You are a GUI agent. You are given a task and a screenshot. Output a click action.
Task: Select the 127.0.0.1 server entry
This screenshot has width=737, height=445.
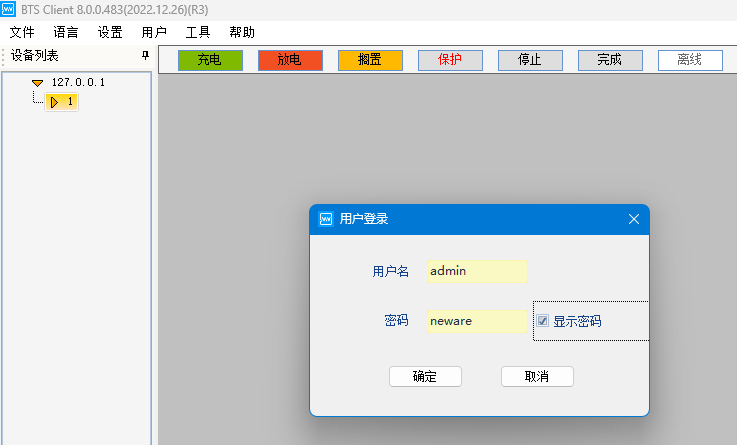(x=78, y=82)
